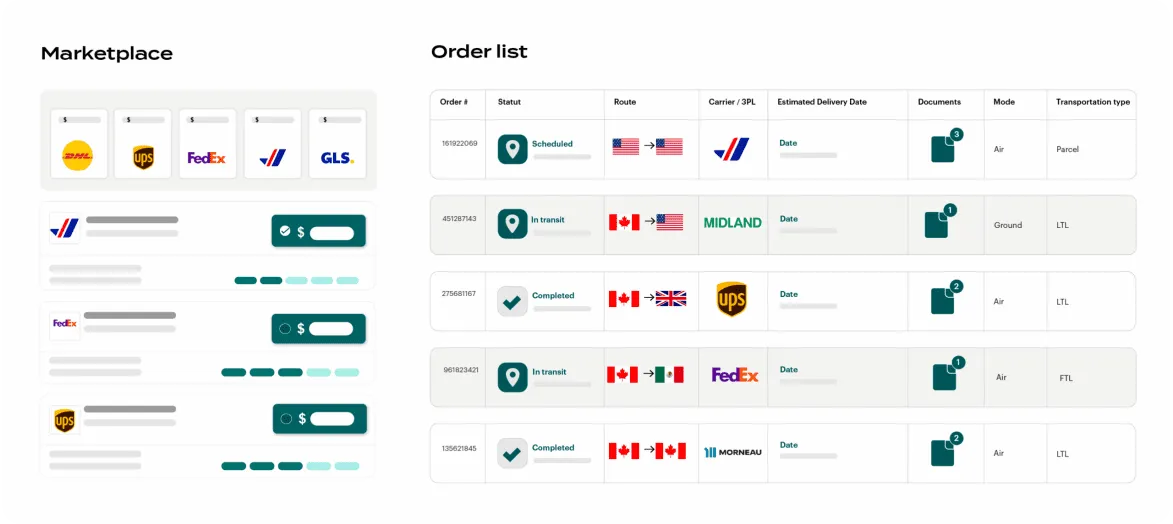Click Scheduled location pin status icon
This screenshot has height=524, width=1173.
[513, 149]
